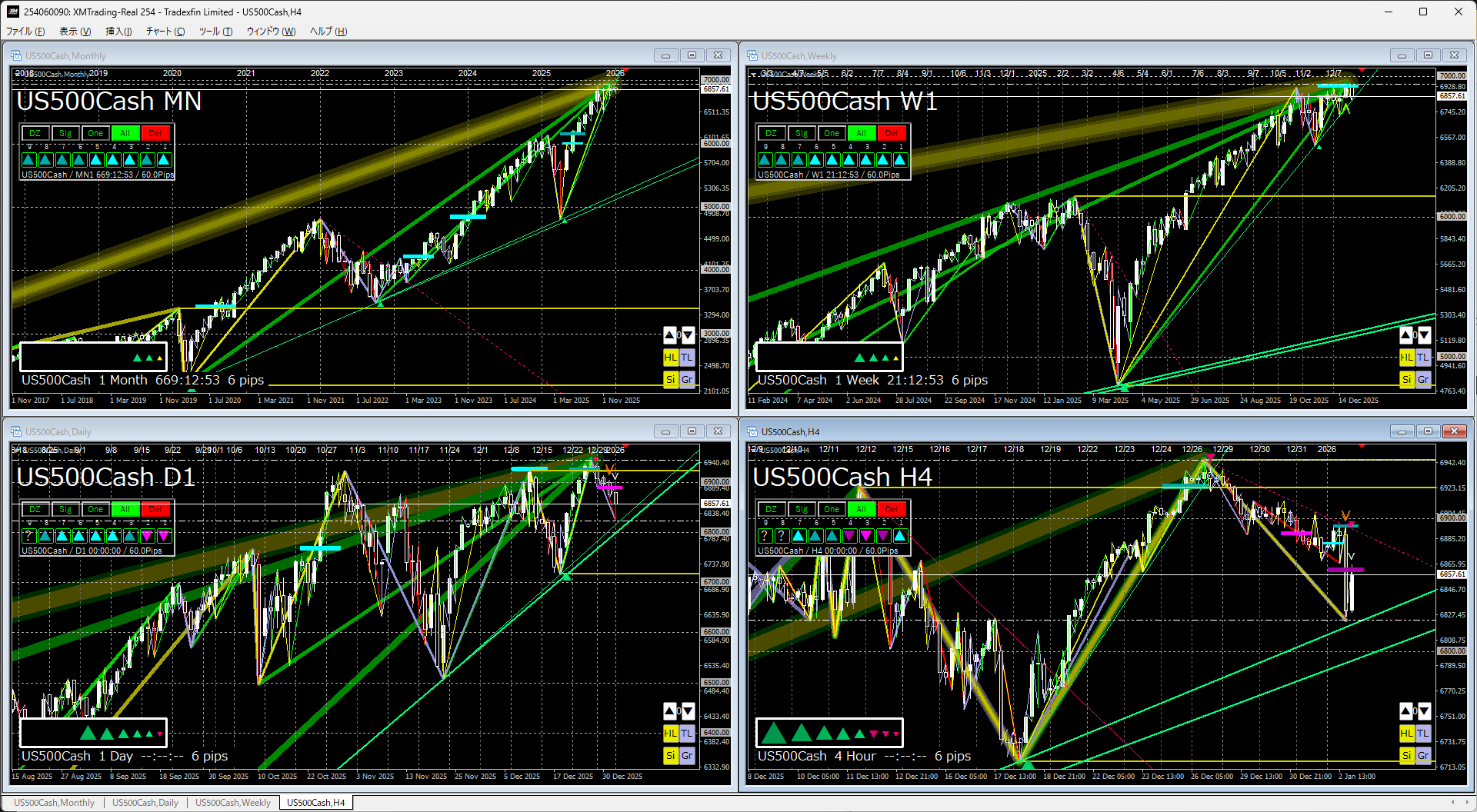Click the Gr button in the H4 chart

point(1423,756)
